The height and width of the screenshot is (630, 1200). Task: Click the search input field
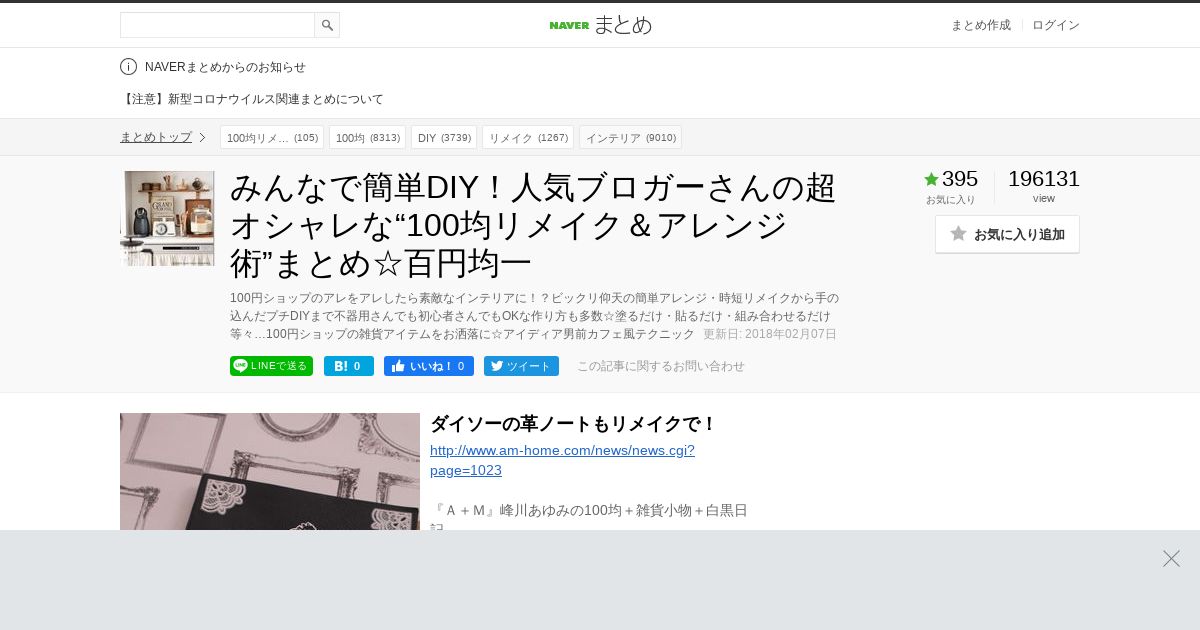pos(217,25)
